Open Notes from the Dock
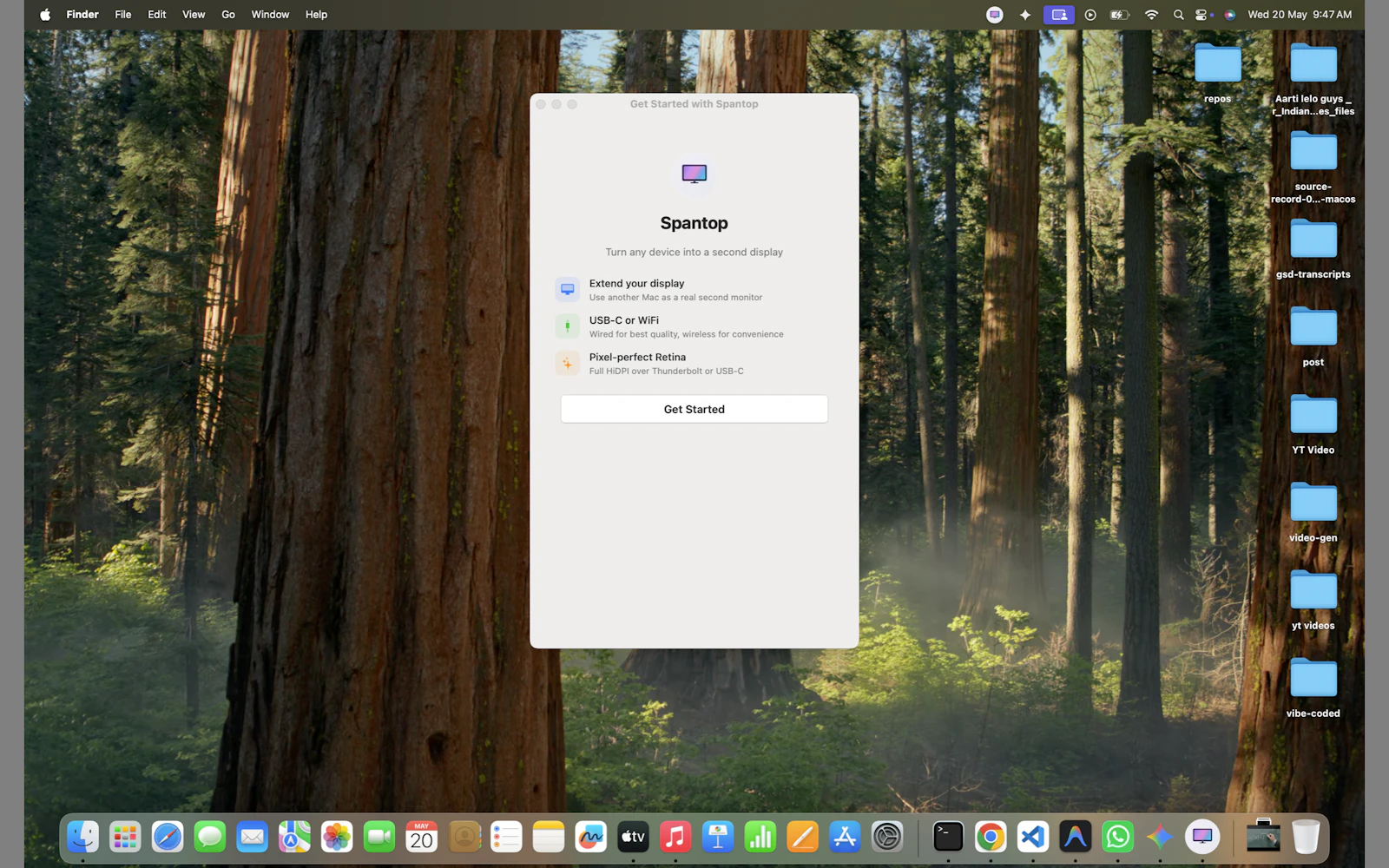The width and height of the screenshot is (1389, 868). pyautogui.click(x=549, y=837)
